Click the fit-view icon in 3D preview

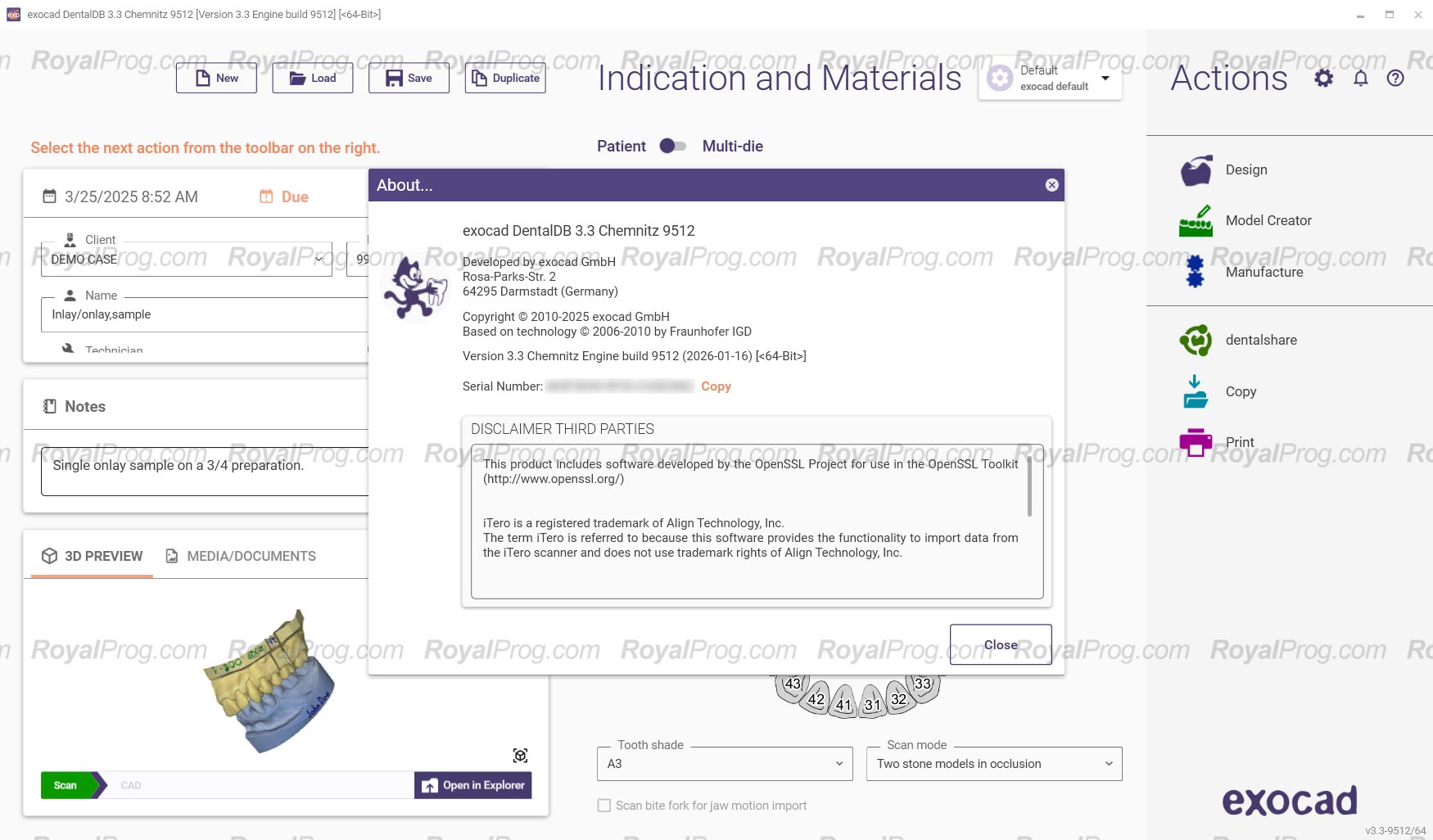[520, 756]
